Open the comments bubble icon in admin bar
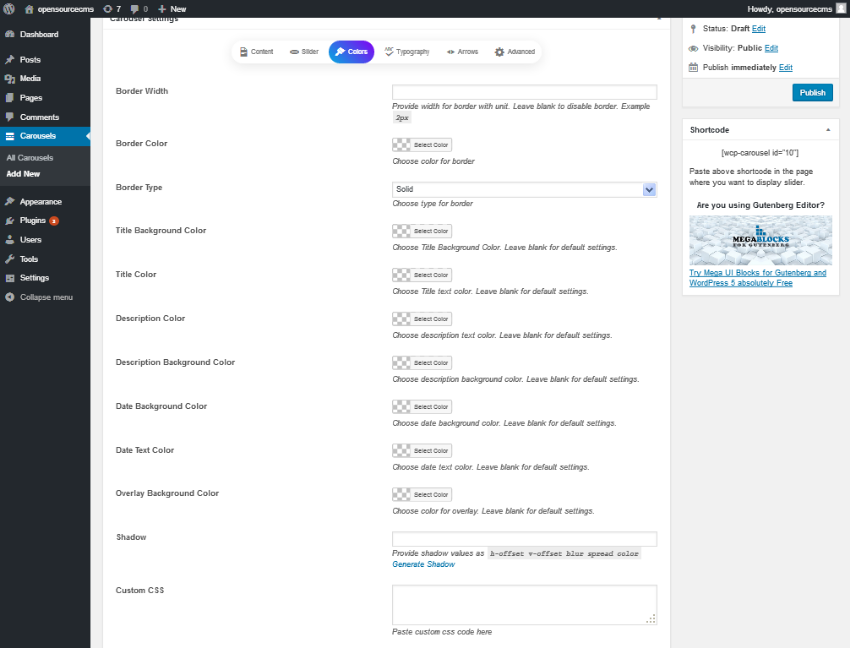The image size is (850, 648). click(135, 9)
